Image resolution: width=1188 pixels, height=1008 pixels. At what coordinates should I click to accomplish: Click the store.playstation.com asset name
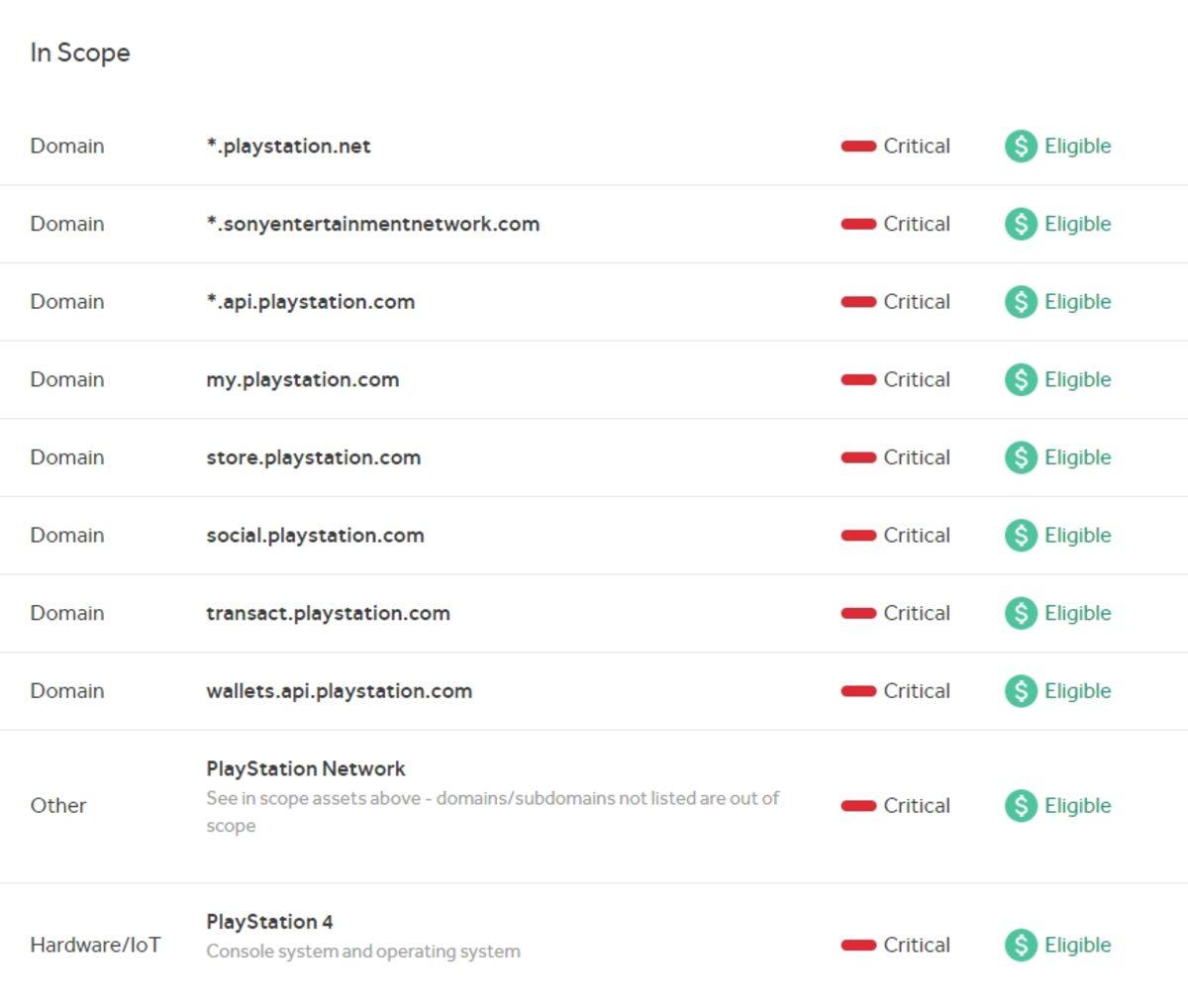[x=313, y=457]
